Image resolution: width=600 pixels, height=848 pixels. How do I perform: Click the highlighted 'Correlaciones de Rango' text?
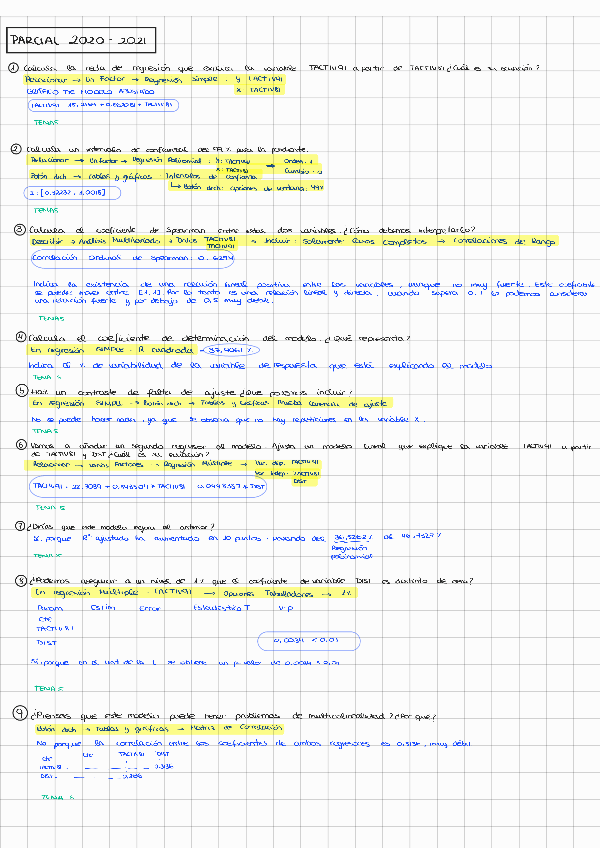pyautogui.click(x=506, y=241)
